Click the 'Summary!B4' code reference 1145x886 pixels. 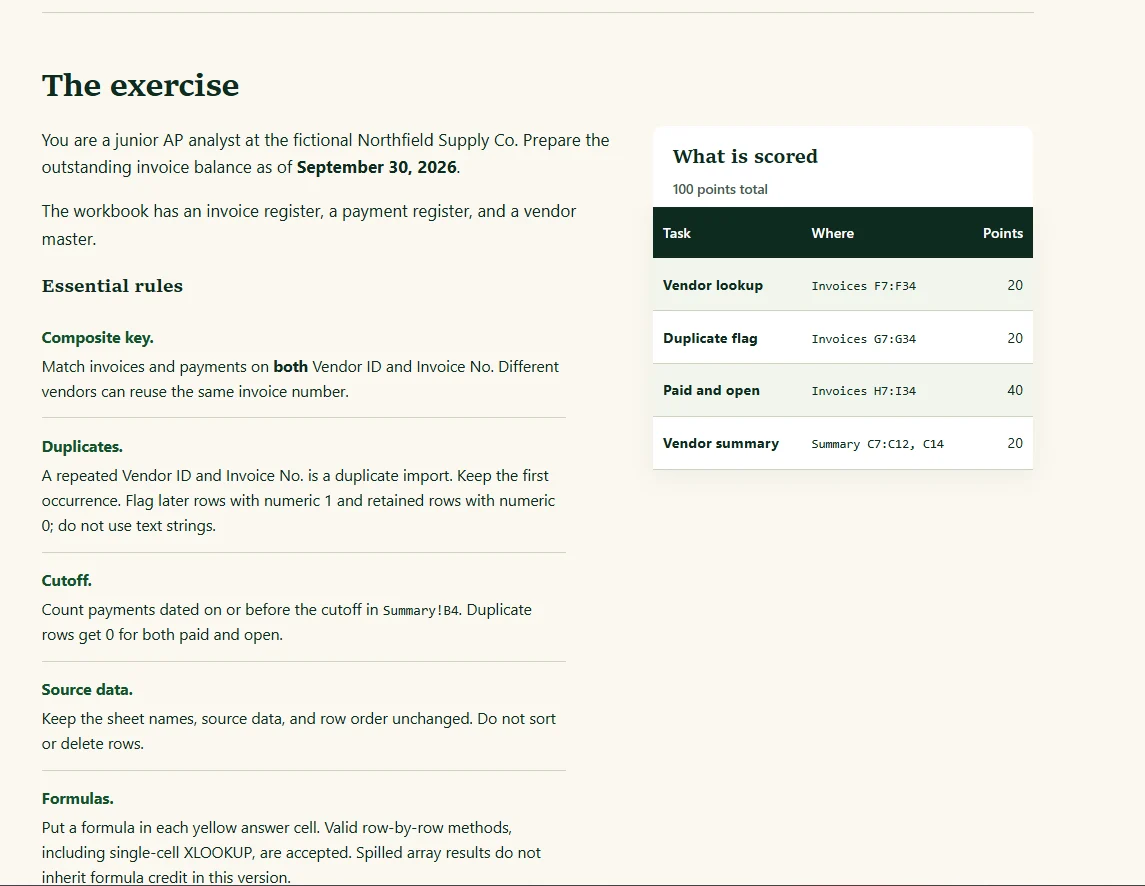click(x=421, y=611)
